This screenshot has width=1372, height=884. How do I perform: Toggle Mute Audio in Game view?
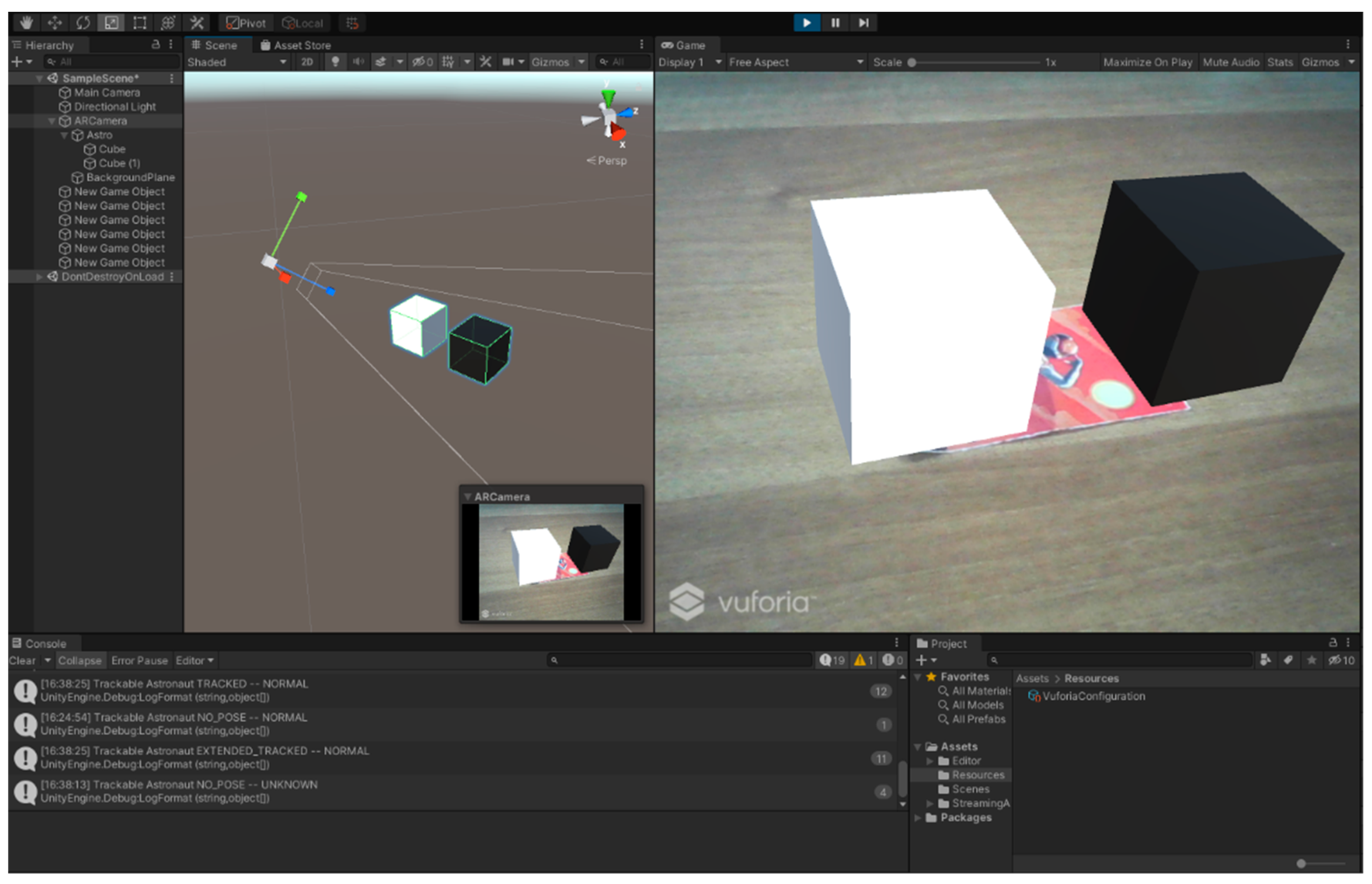click(1230, 62)
